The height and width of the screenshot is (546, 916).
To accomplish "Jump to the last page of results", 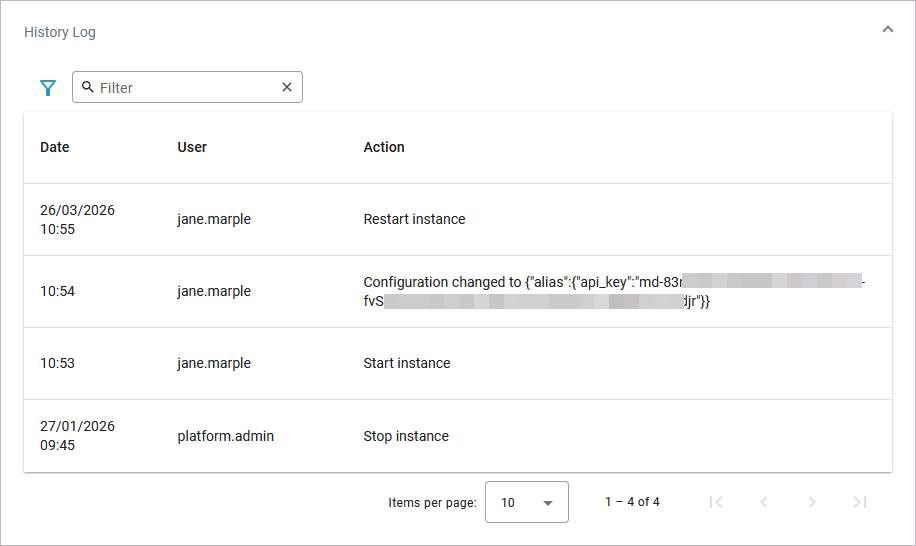I will [860, 502].
